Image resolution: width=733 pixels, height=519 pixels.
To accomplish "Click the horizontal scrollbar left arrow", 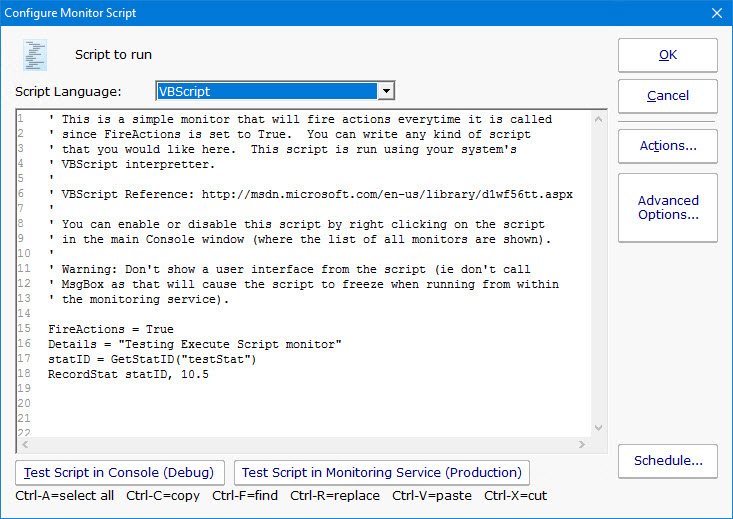I will tap(25, 444).
